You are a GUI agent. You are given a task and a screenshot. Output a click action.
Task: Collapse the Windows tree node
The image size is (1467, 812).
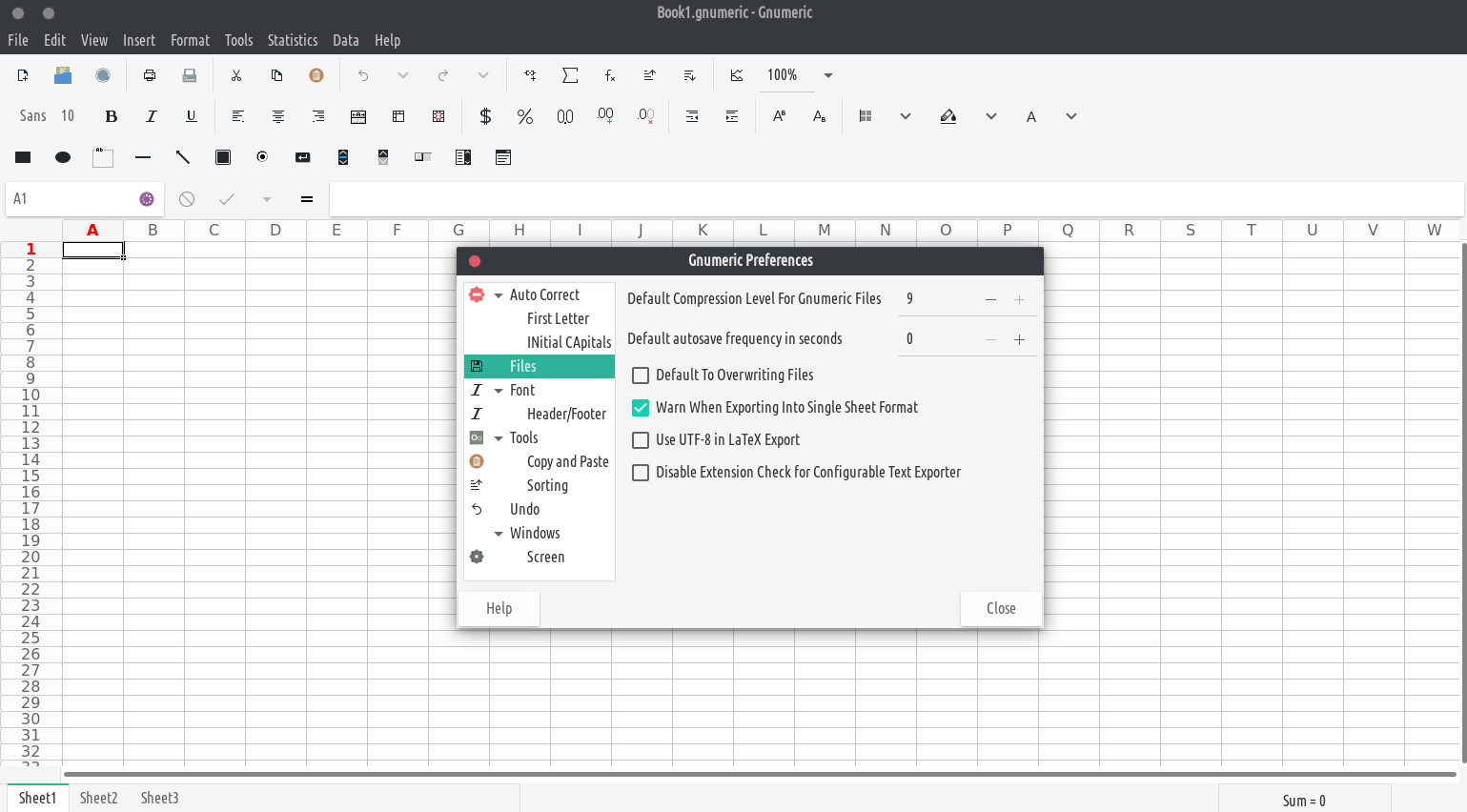pyautogui.click(x=499, y=534)
